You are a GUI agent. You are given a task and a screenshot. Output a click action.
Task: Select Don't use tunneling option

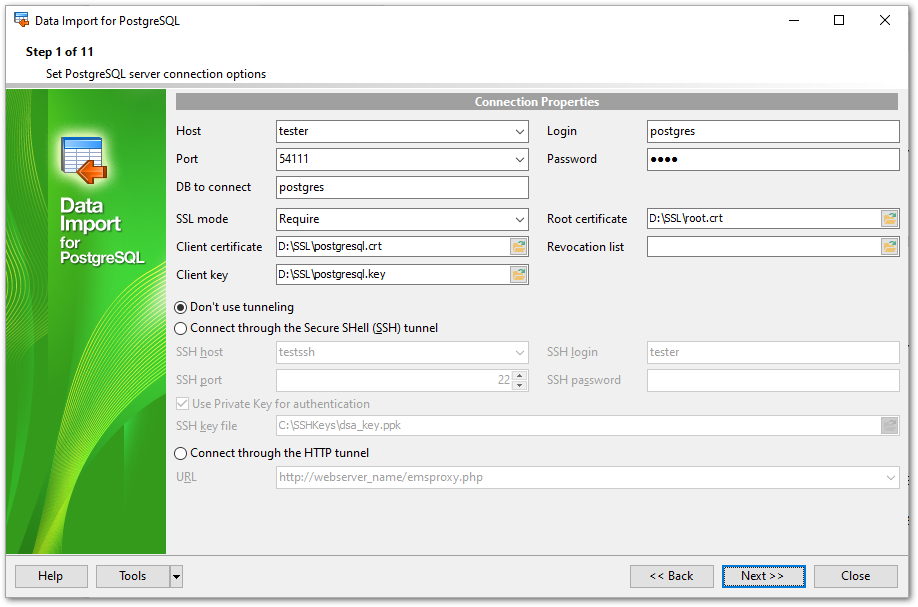click(181, 307)
